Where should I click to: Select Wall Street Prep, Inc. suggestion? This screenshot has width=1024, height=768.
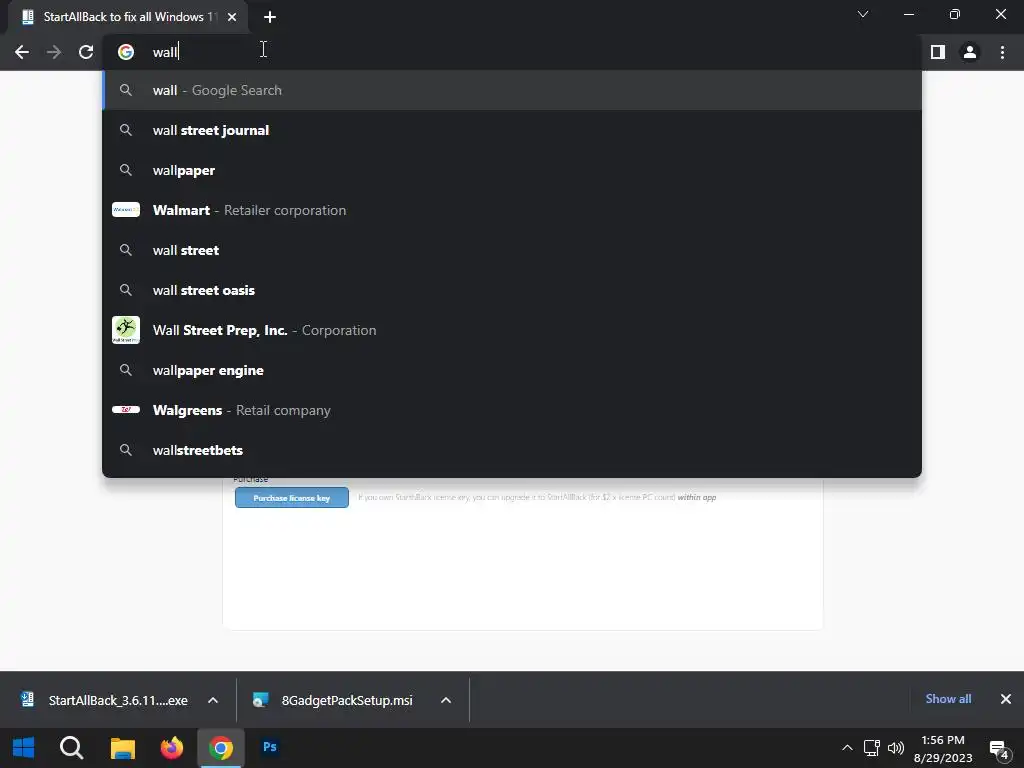(512, 330)
